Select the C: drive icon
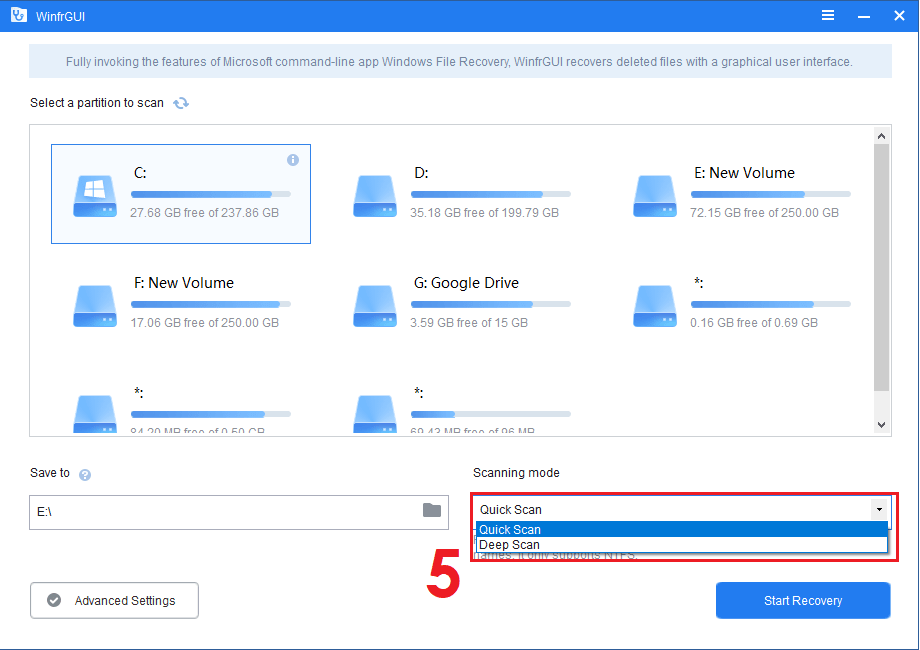This screenshot has width=920, height=650. click(95, 195)
